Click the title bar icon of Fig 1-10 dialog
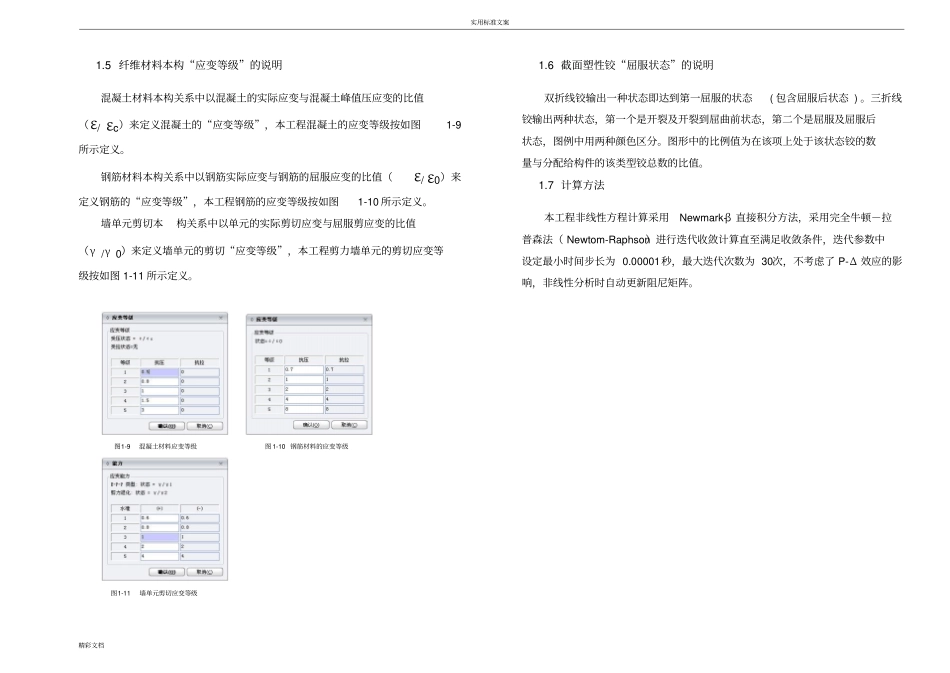This screenshot has width=950, height=673. pos(252,319)
